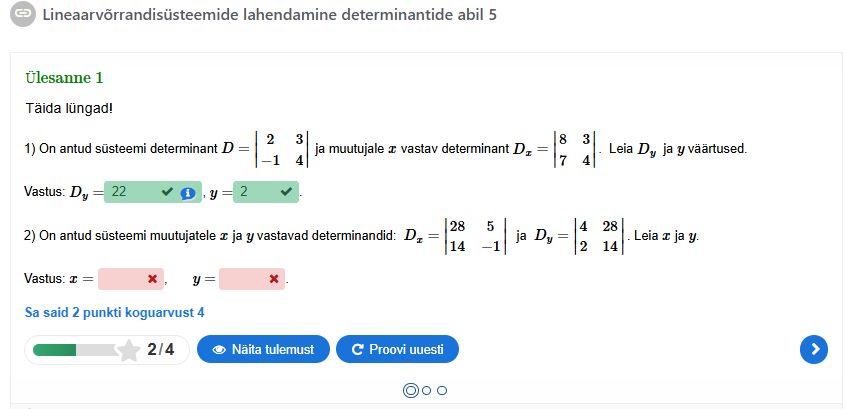Click the empty x answer input field
The height and width of the screenshot is (409, 846).
point(122,279)
